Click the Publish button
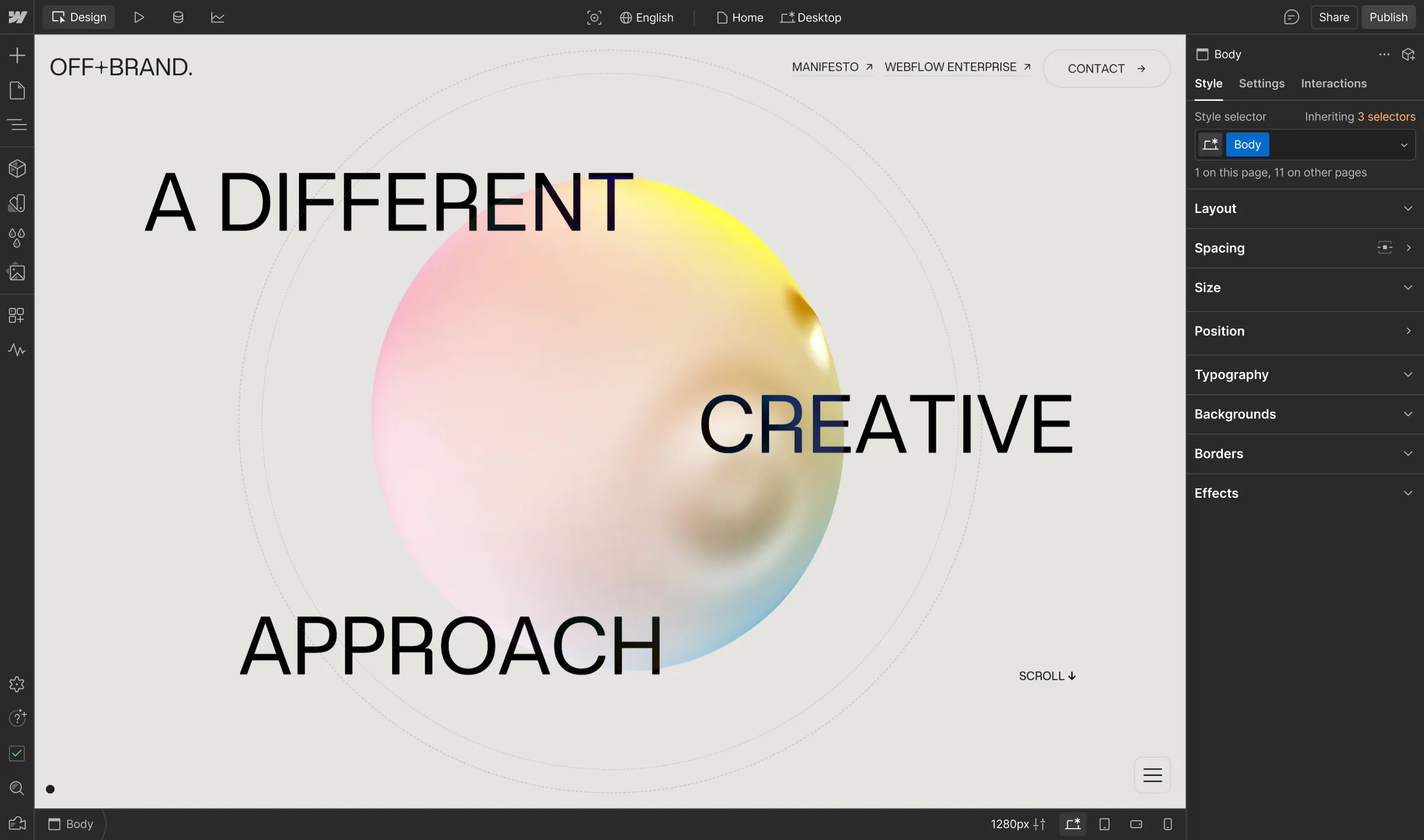Screen dimensions: 1424x840 pos(1388,17)
